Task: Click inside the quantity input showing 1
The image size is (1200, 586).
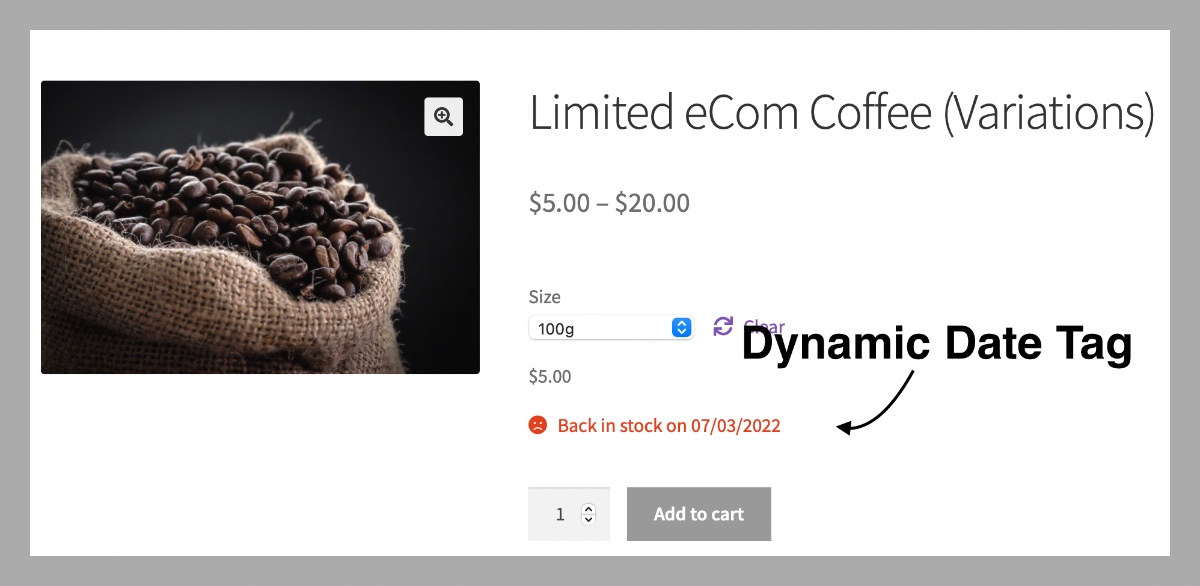Action: coord(560,513)
